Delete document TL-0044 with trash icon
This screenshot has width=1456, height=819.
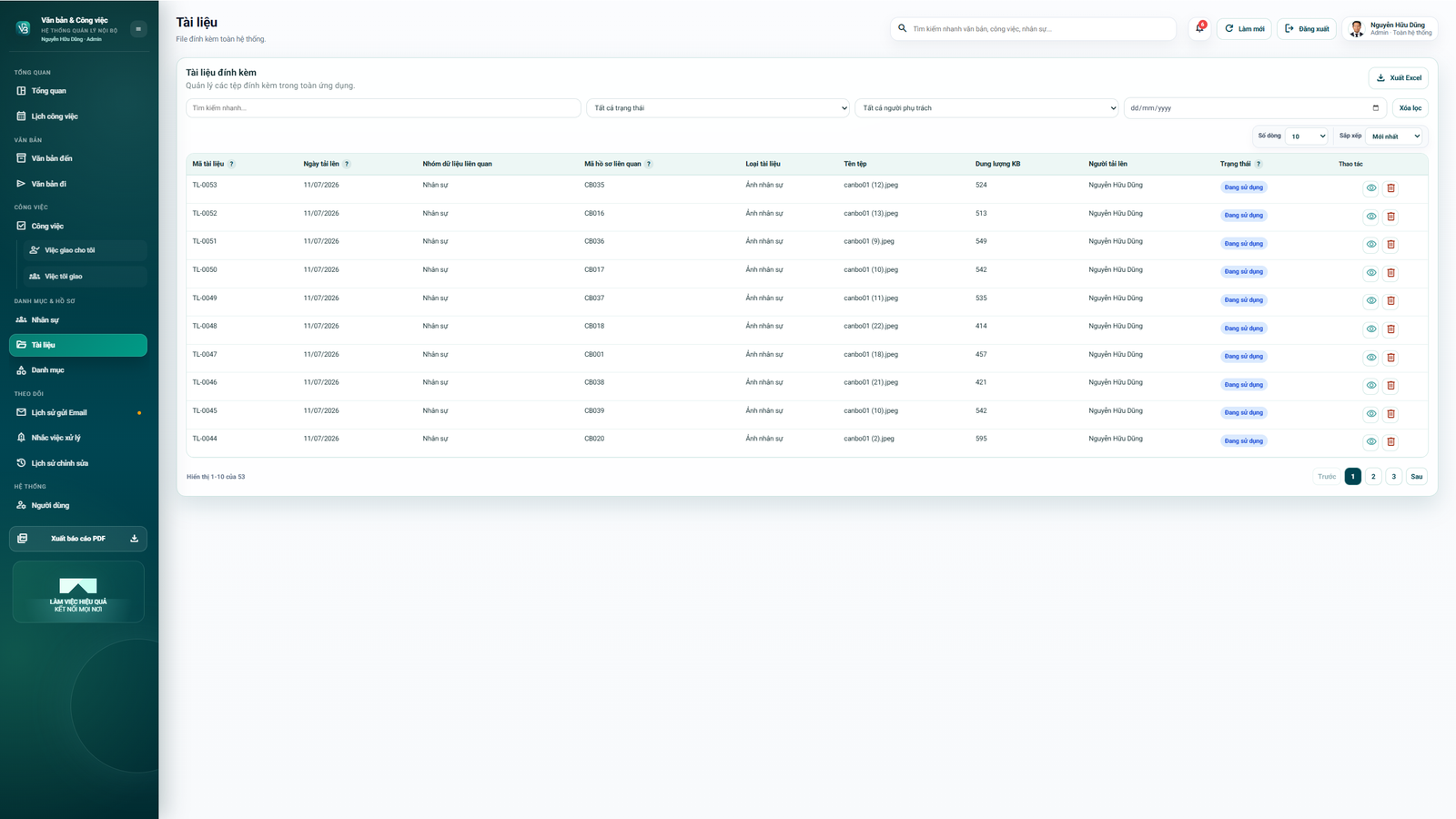[x=1390, y=442]
